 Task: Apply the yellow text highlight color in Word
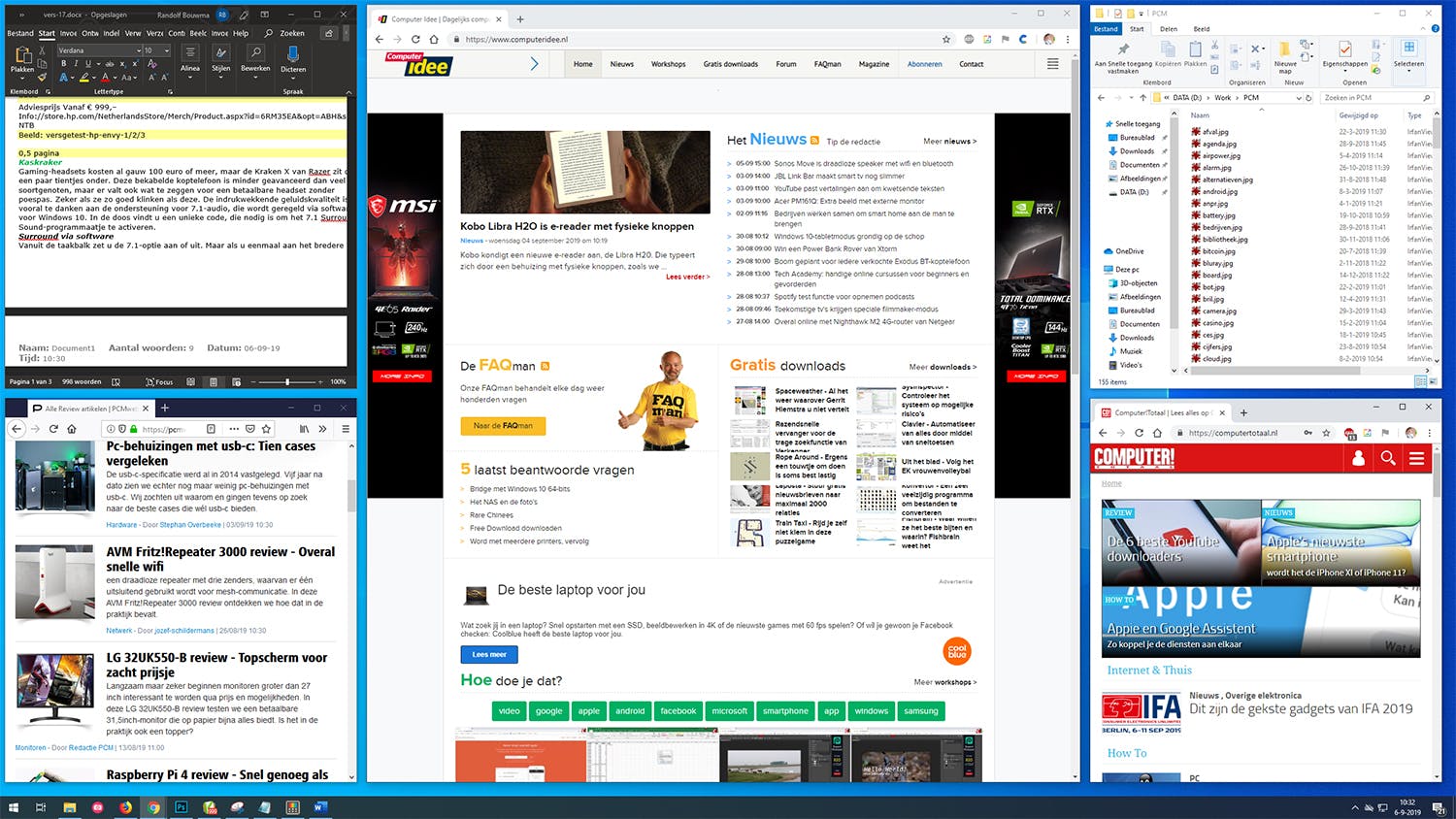point(85,78)
